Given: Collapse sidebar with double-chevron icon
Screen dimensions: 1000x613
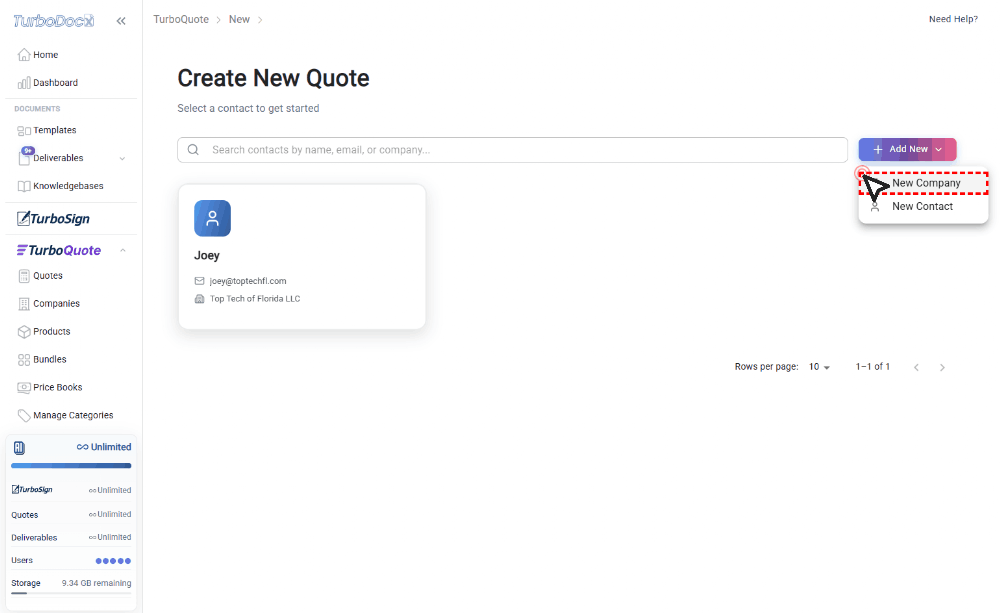Looking at the screenshot, I should pos(121,21).
